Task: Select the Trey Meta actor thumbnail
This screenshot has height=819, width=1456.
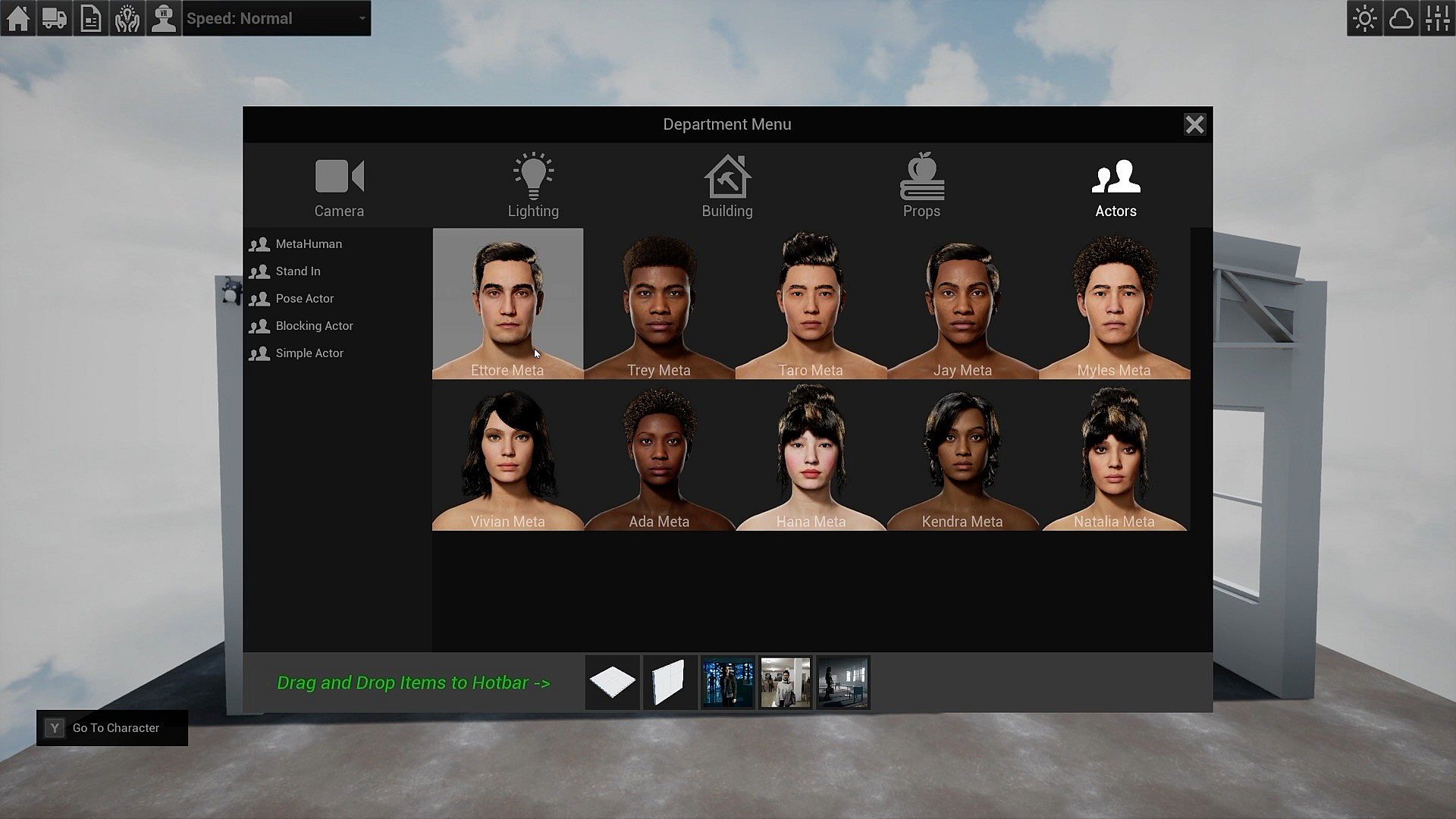Action: [x=659, y=303]
